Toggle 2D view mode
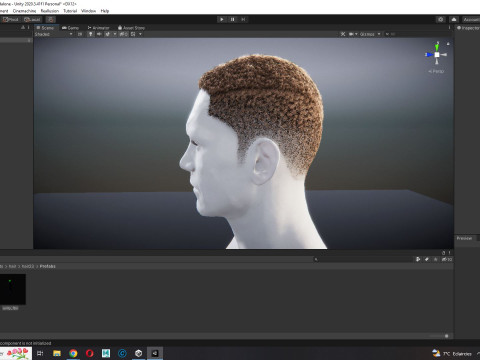This screenshot has height=360, width=480. pos(80,34)
